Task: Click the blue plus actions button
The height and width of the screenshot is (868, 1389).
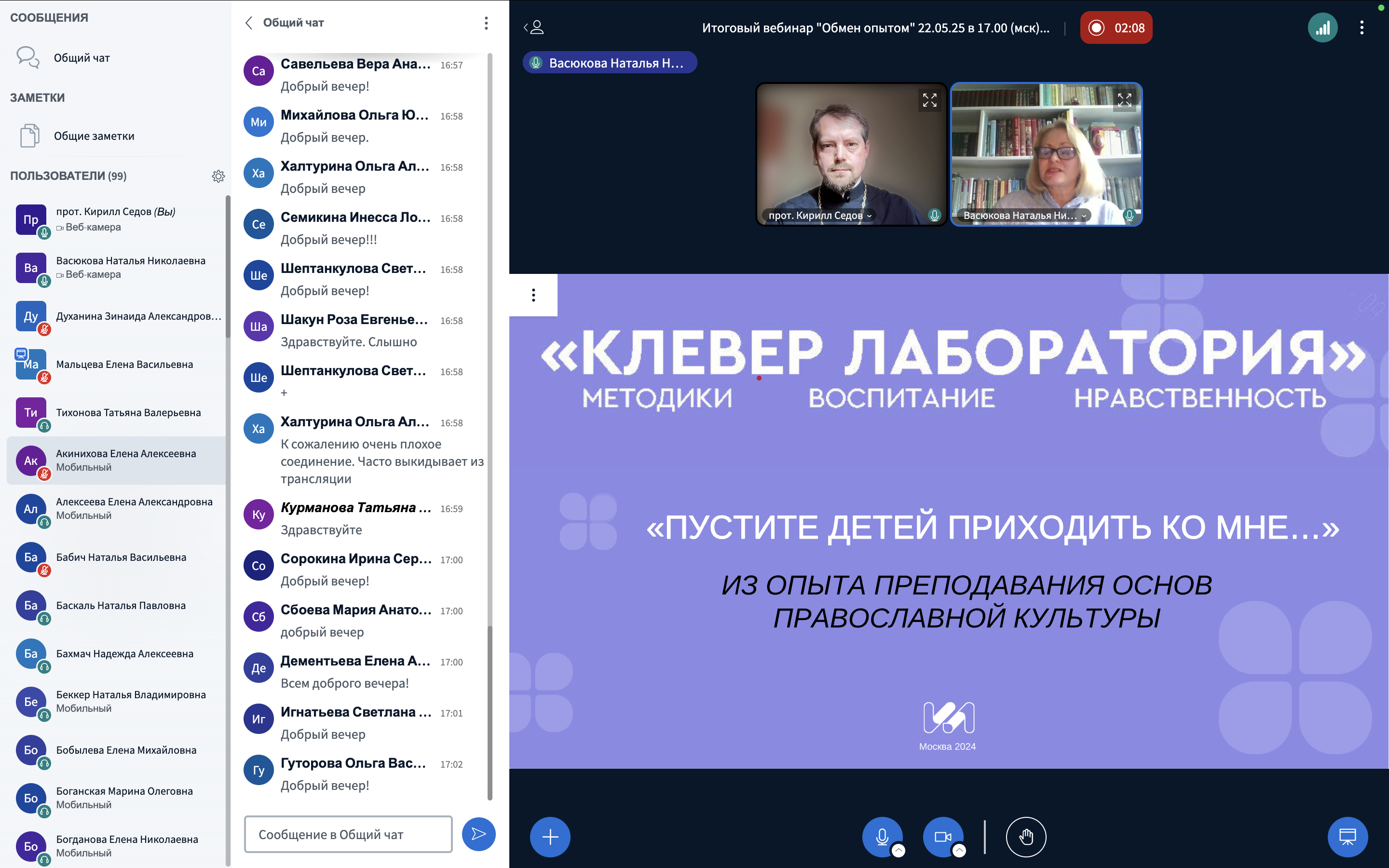Action: [x=550, y=837]
